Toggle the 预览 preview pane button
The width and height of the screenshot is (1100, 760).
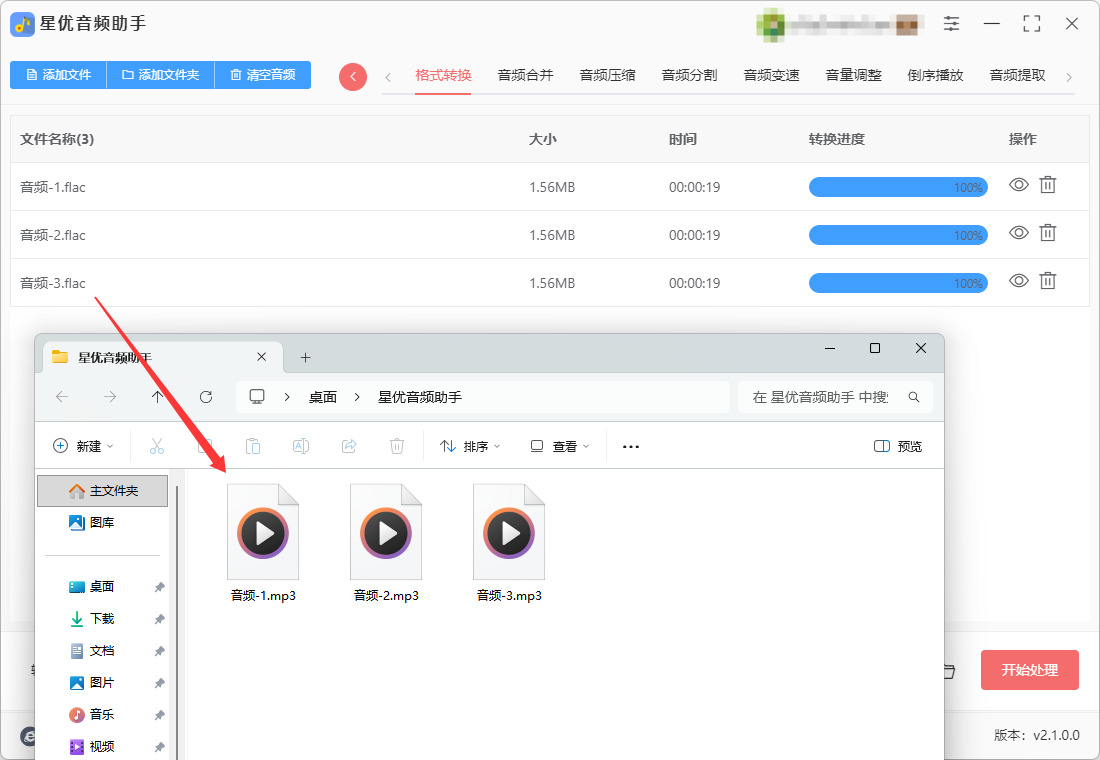point(898,446)
